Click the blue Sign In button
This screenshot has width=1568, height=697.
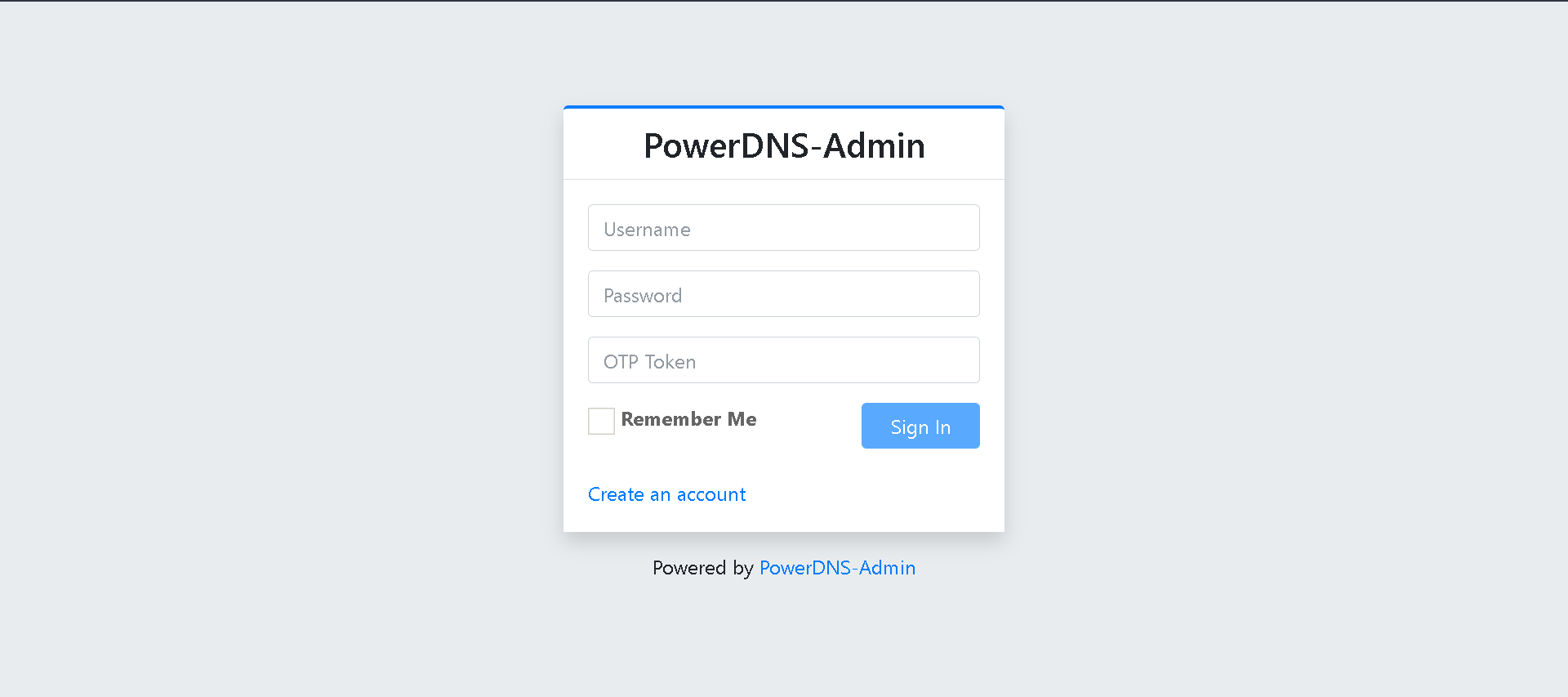920,426
